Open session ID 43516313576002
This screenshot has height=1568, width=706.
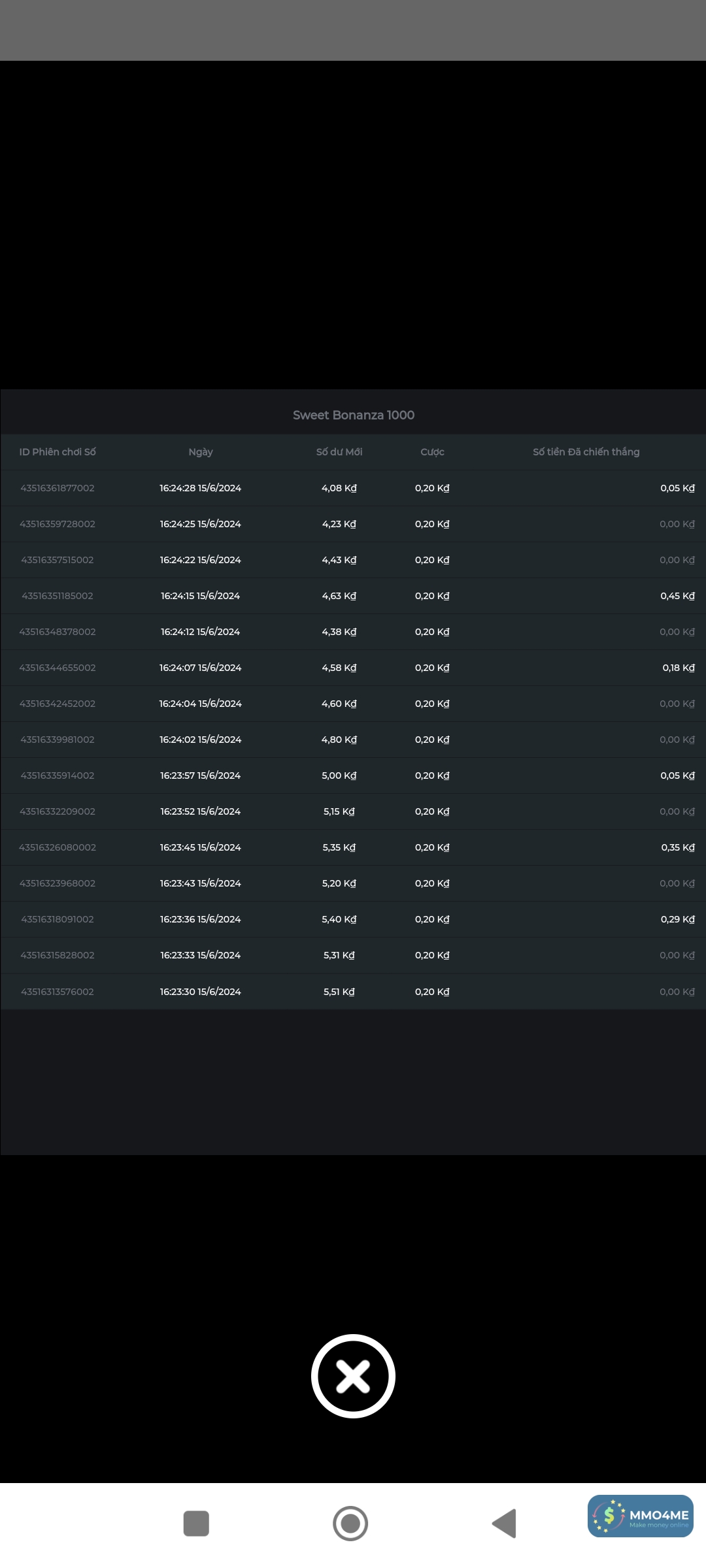58,992
